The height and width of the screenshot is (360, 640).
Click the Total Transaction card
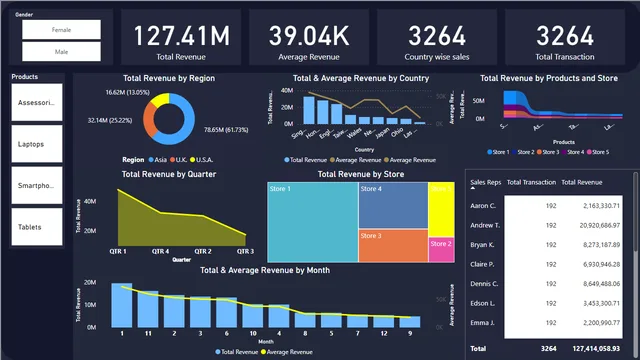[x=565, y=38]
